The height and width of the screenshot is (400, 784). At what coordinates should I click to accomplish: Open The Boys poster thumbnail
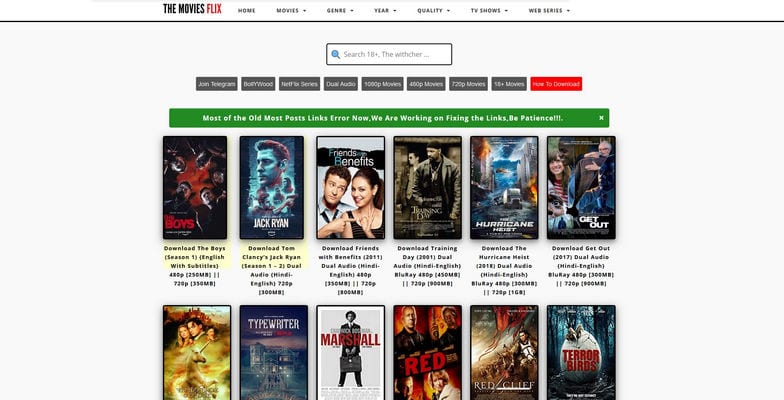coord(195,188)
